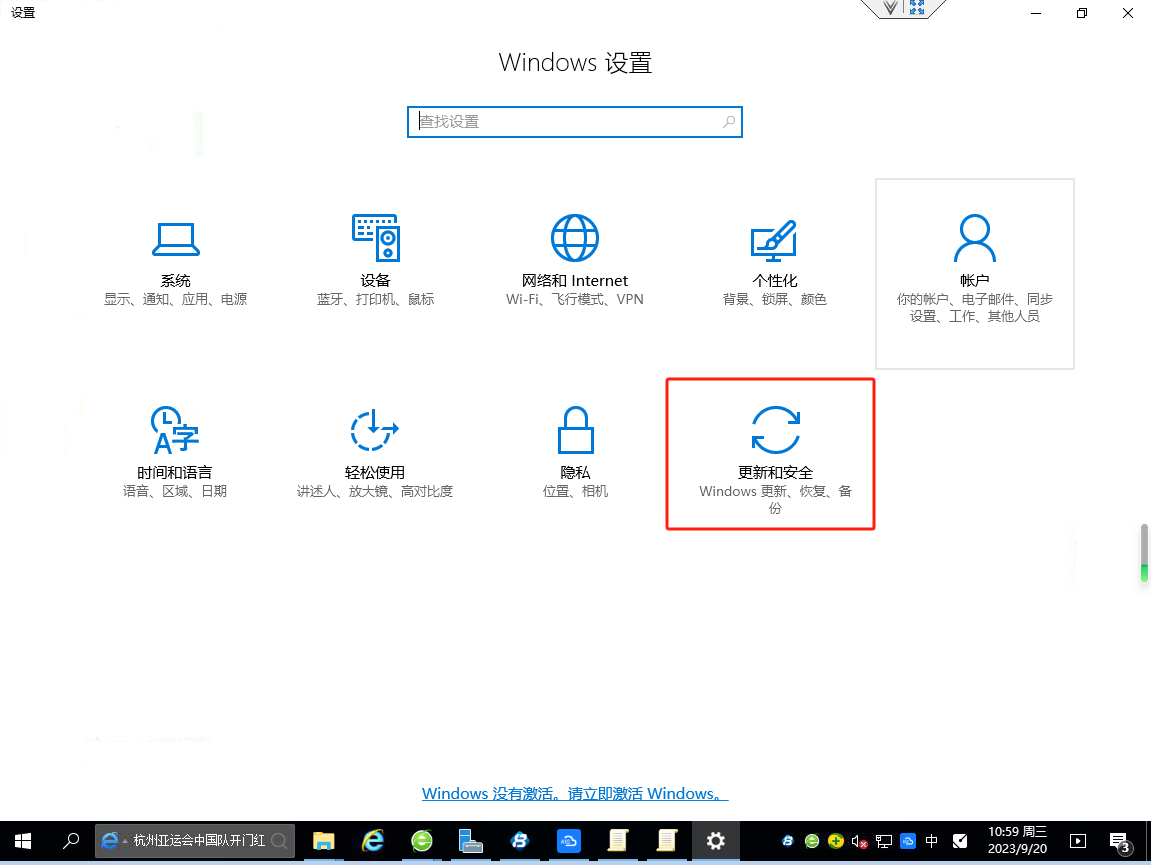This screenshot has height=865, width=1151.
Task: Open the Windows Start menu
Action: 23,841
